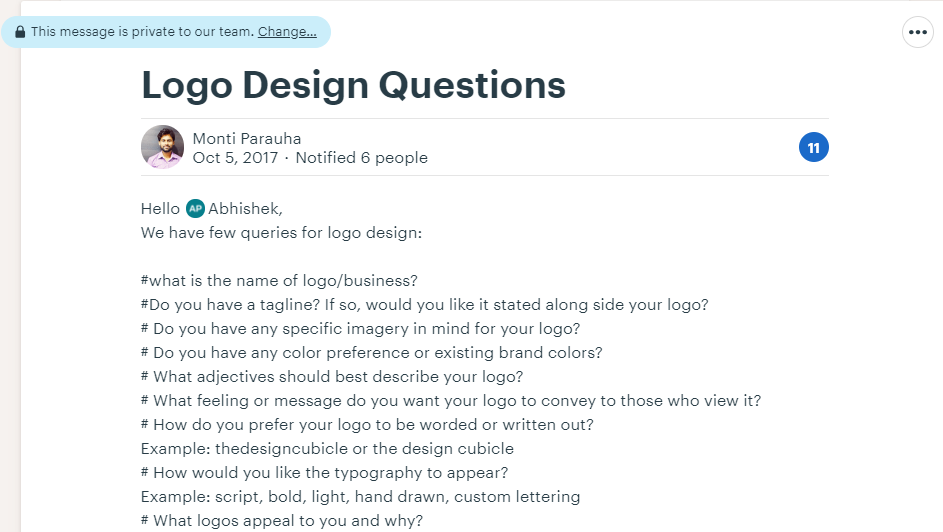Click the line asking name of logo/business
Screen dimensions: 943x532
[279, 281]
